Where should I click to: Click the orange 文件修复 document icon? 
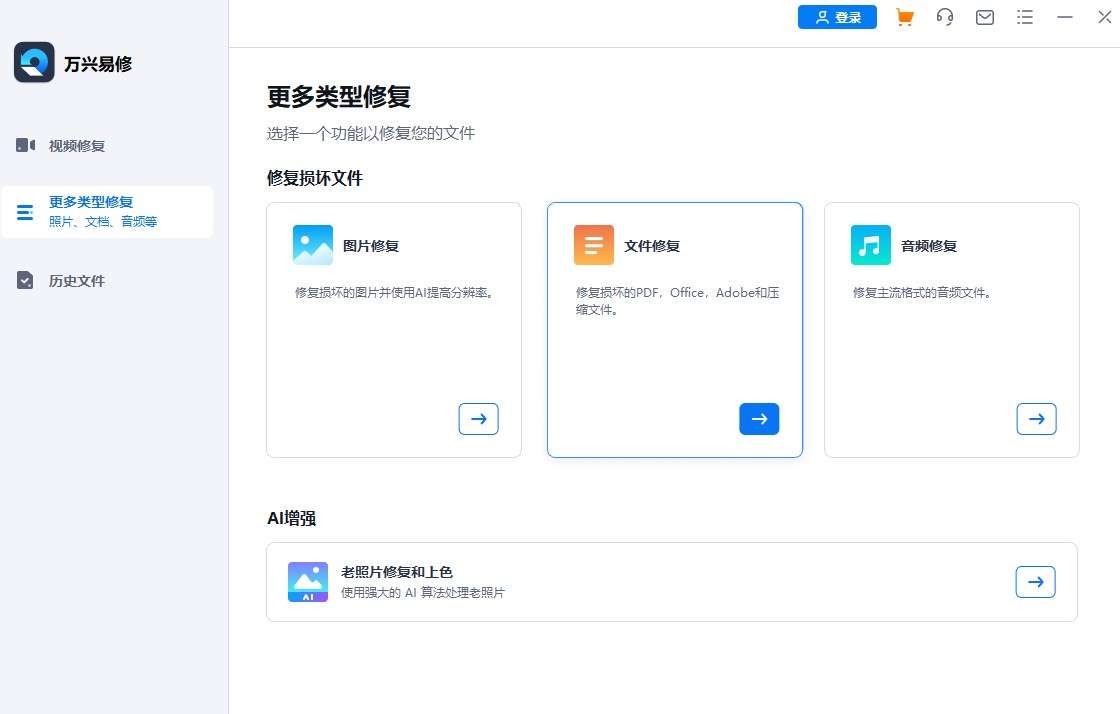click(x=594, y=245)
